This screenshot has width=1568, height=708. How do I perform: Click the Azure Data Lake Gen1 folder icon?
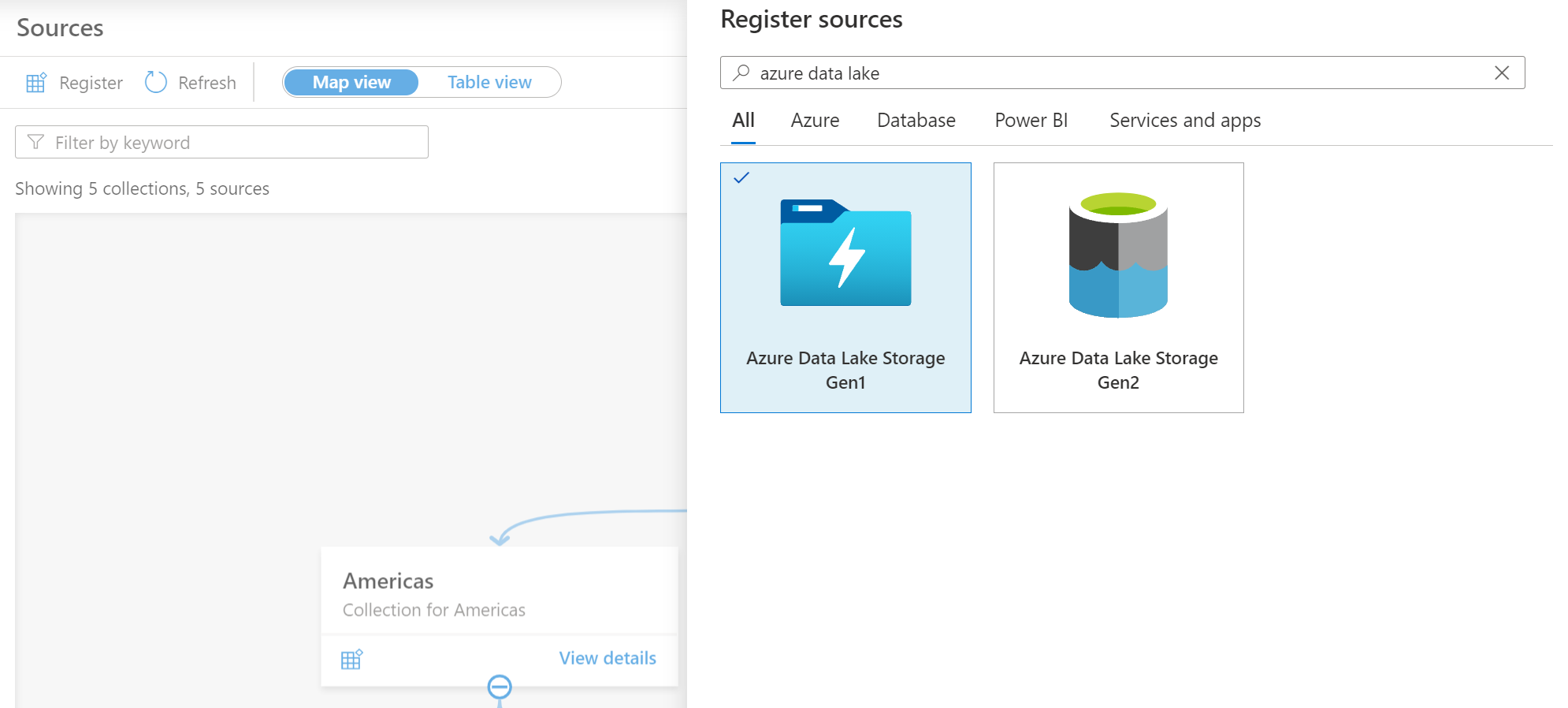coord(845,253)
